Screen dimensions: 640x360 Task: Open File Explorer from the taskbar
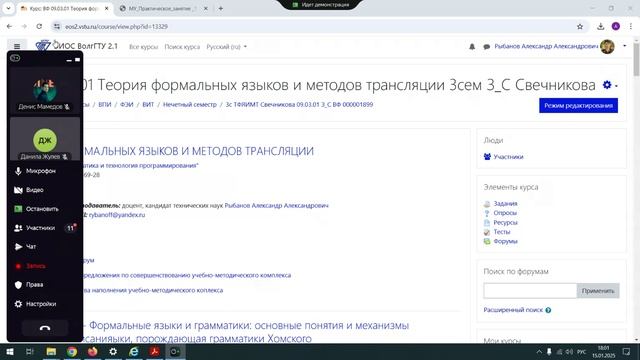click(x=51, y=351)
